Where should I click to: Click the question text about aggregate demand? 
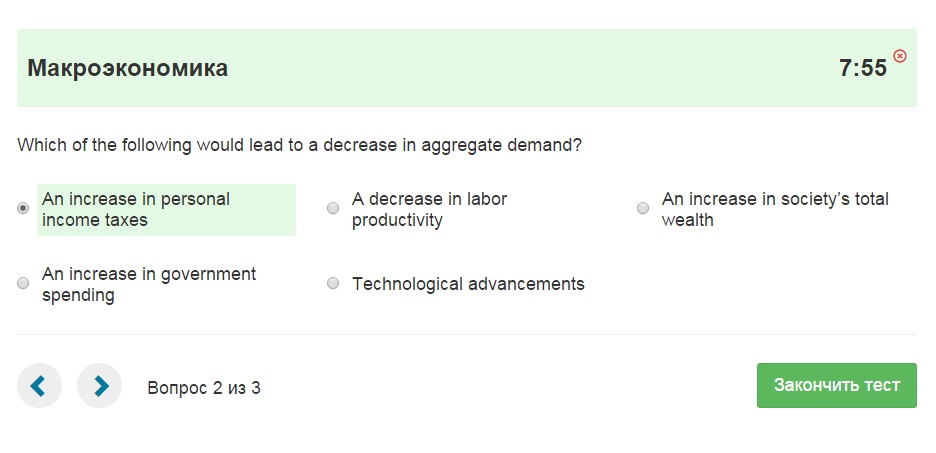click(299, 145)
